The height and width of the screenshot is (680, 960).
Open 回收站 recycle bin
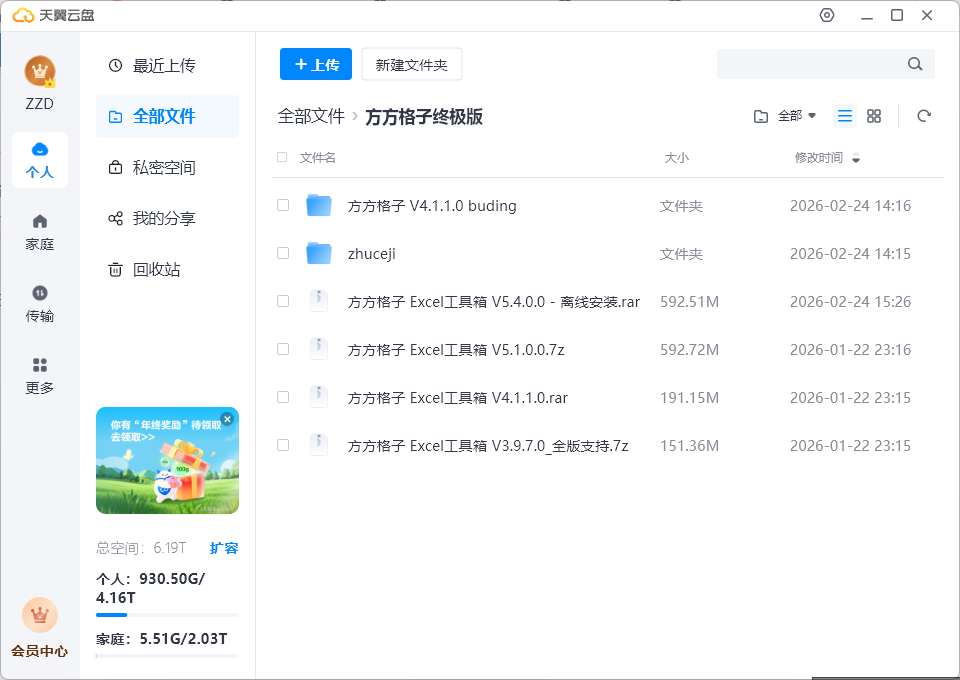coord(156,270)
